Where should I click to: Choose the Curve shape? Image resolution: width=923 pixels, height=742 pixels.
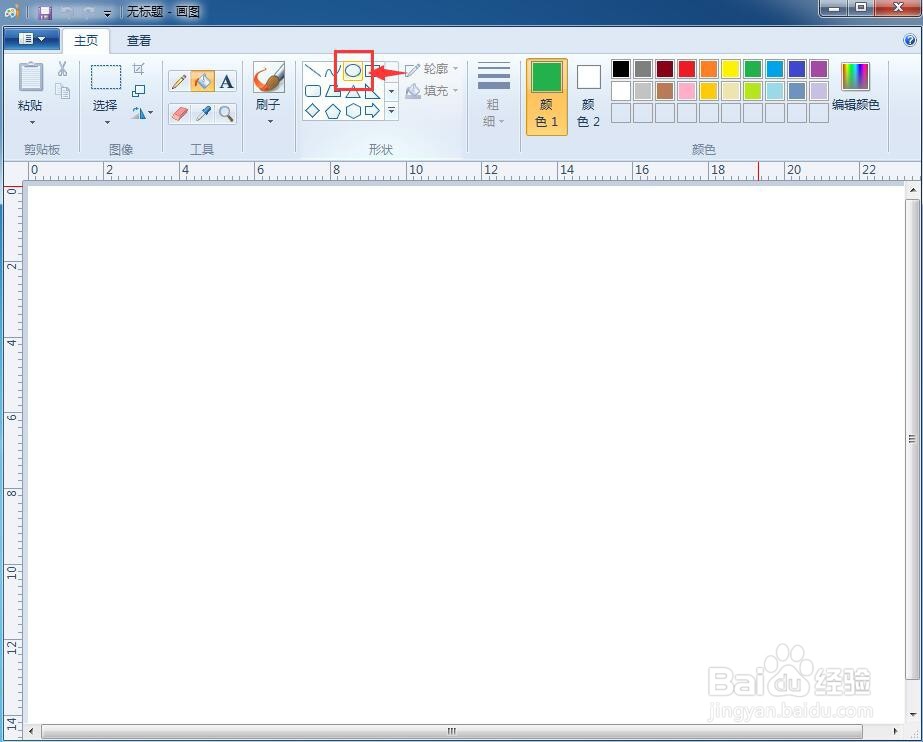pyautogui.click(x=332, y=71)
